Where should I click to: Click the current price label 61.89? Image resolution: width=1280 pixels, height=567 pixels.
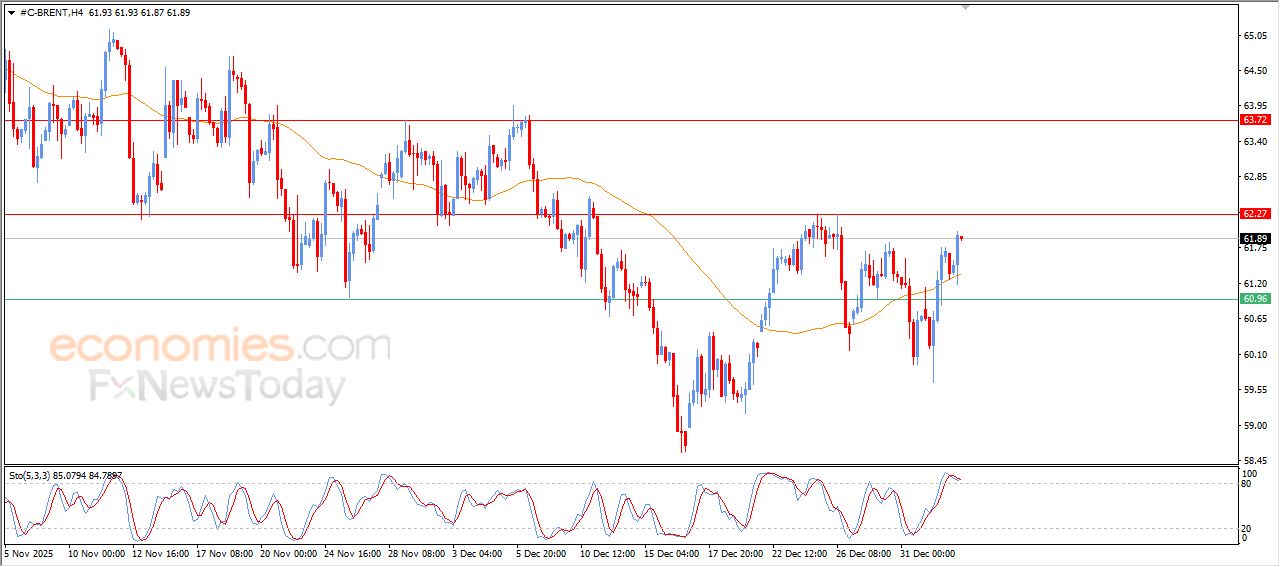tap(1255, 239)
